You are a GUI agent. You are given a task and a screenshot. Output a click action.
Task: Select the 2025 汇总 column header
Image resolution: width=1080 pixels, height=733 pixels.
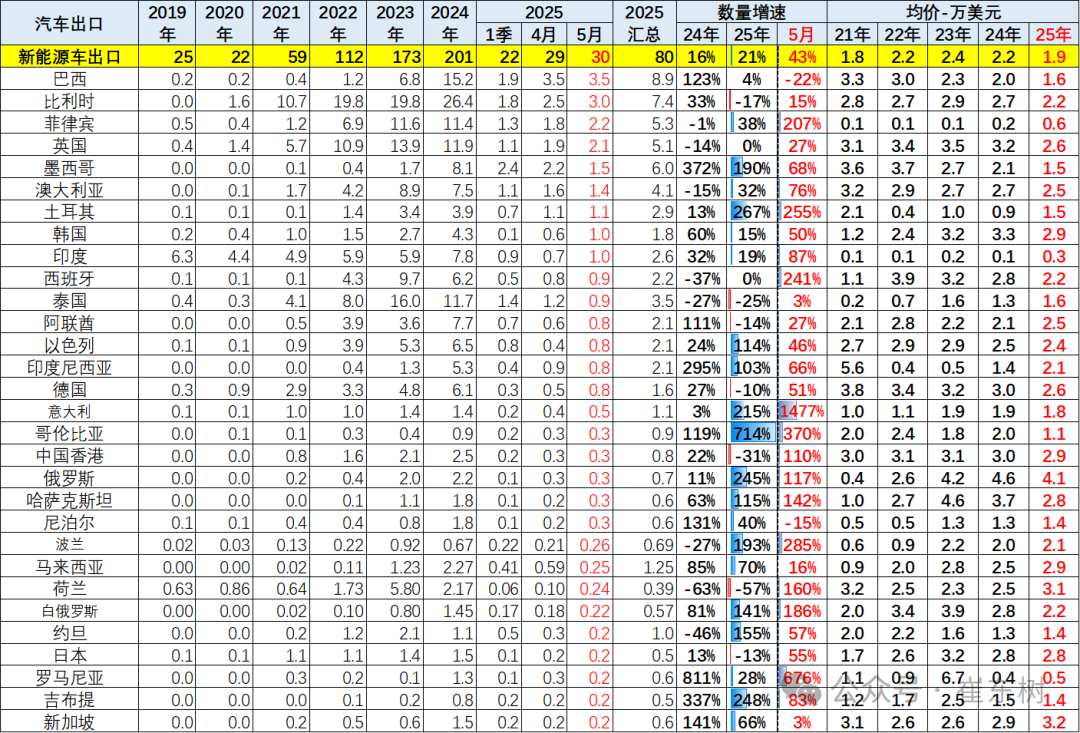coord(643,23)
